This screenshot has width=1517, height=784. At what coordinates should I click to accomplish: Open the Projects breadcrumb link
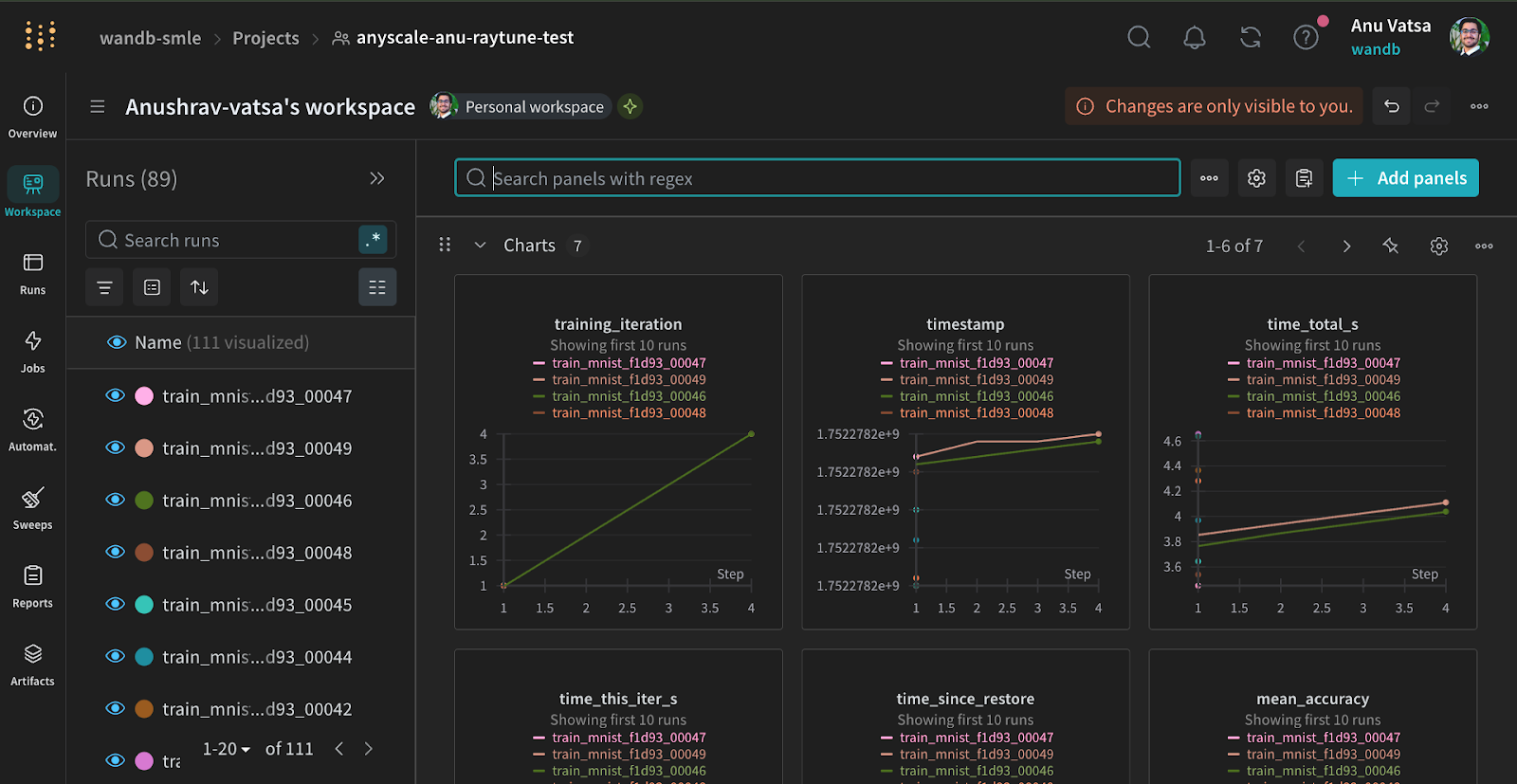click(265, 38)
